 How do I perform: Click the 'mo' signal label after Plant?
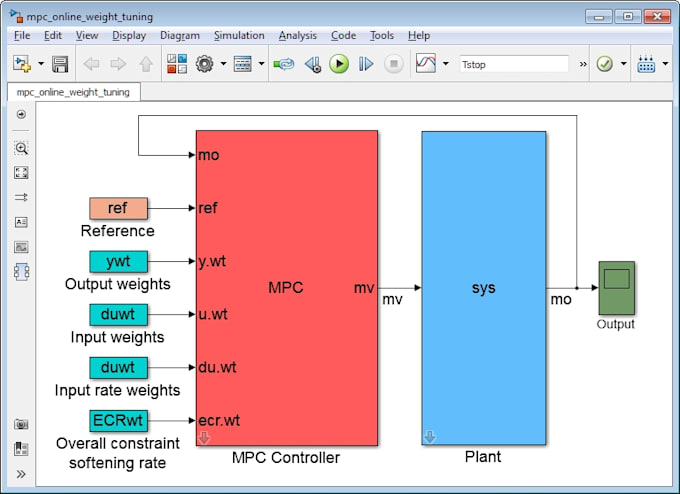click(561, 299)
